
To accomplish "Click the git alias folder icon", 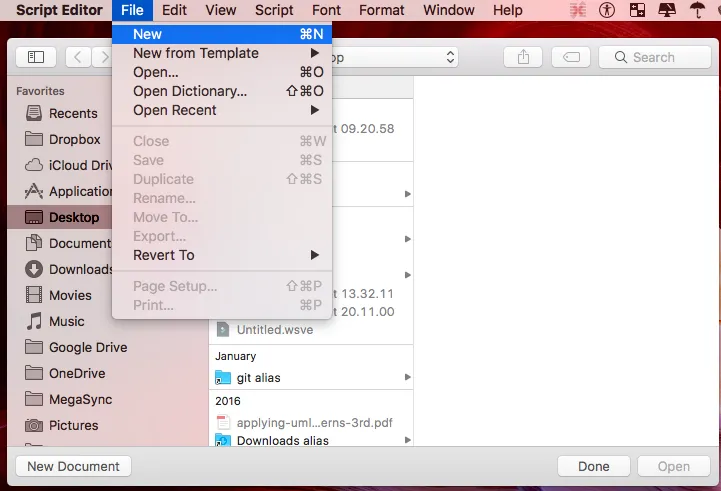I will [223, 377].
